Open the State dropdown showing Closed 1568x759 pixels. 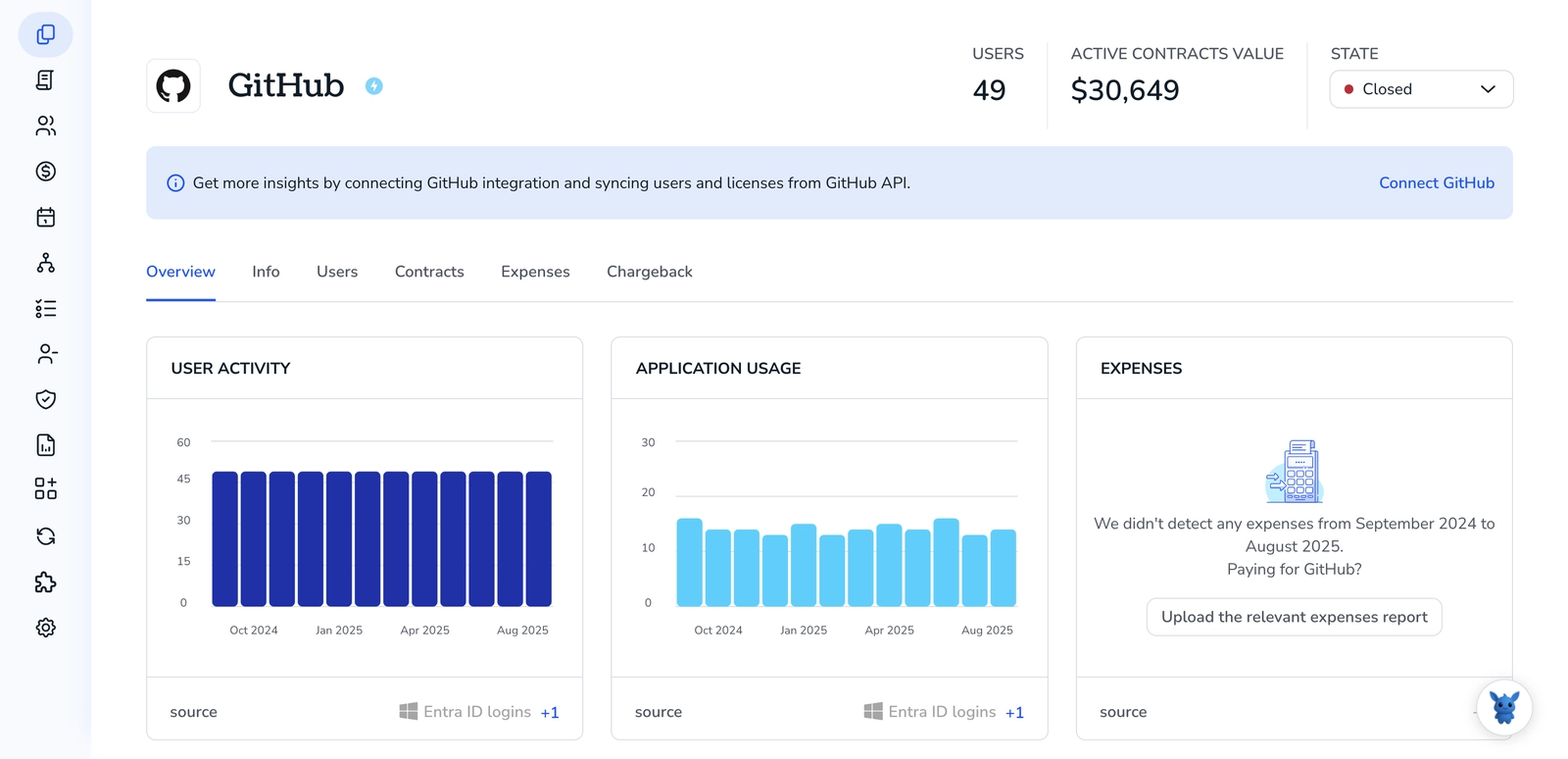point(1421,89)
